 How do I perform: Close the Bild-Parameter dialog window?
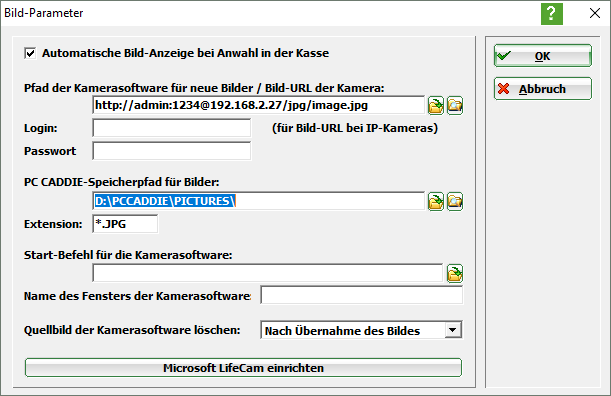tap(595, 13)
